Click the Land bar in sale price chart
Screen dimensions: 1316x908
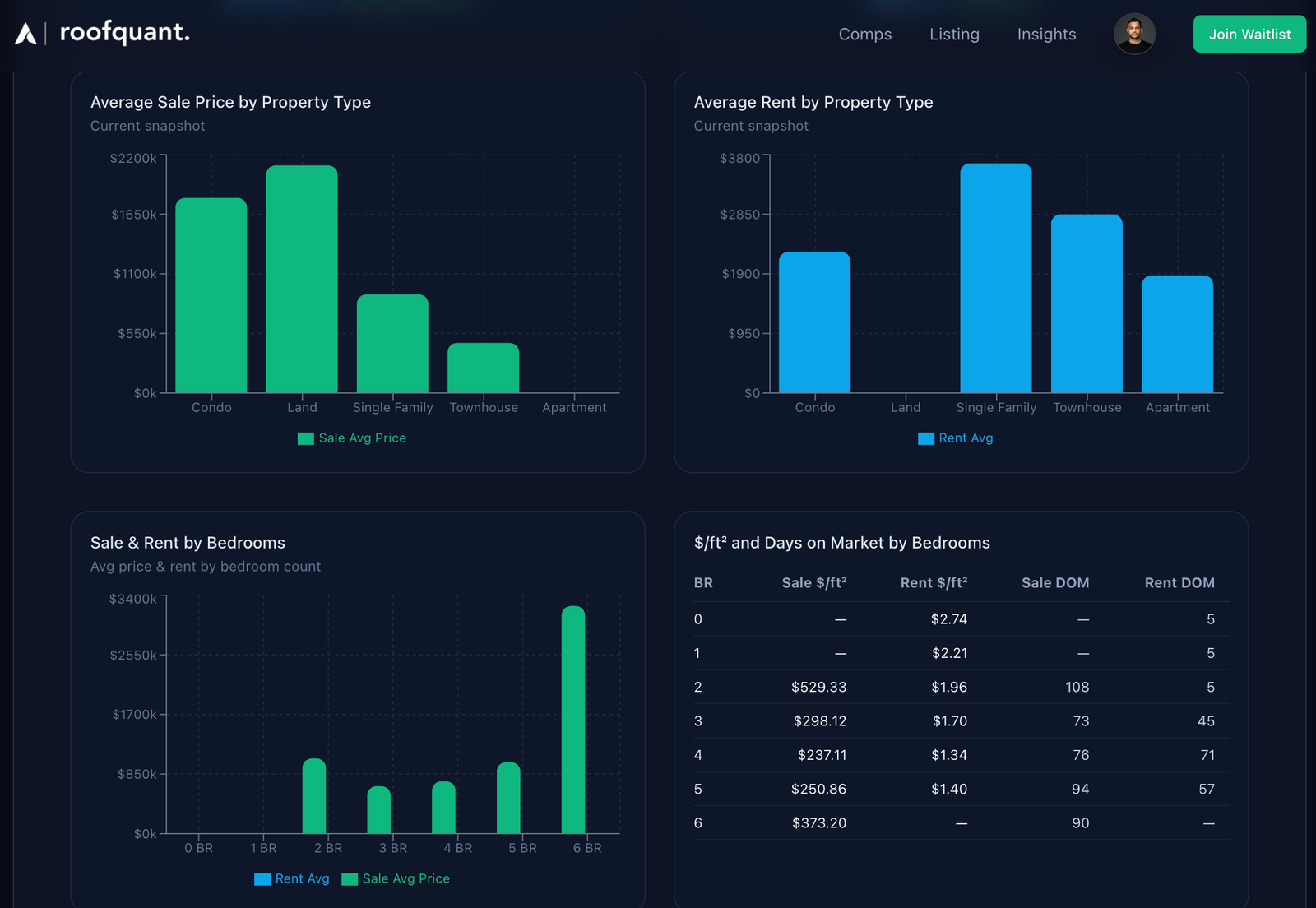pyautogui.click(x=302, y=280)
